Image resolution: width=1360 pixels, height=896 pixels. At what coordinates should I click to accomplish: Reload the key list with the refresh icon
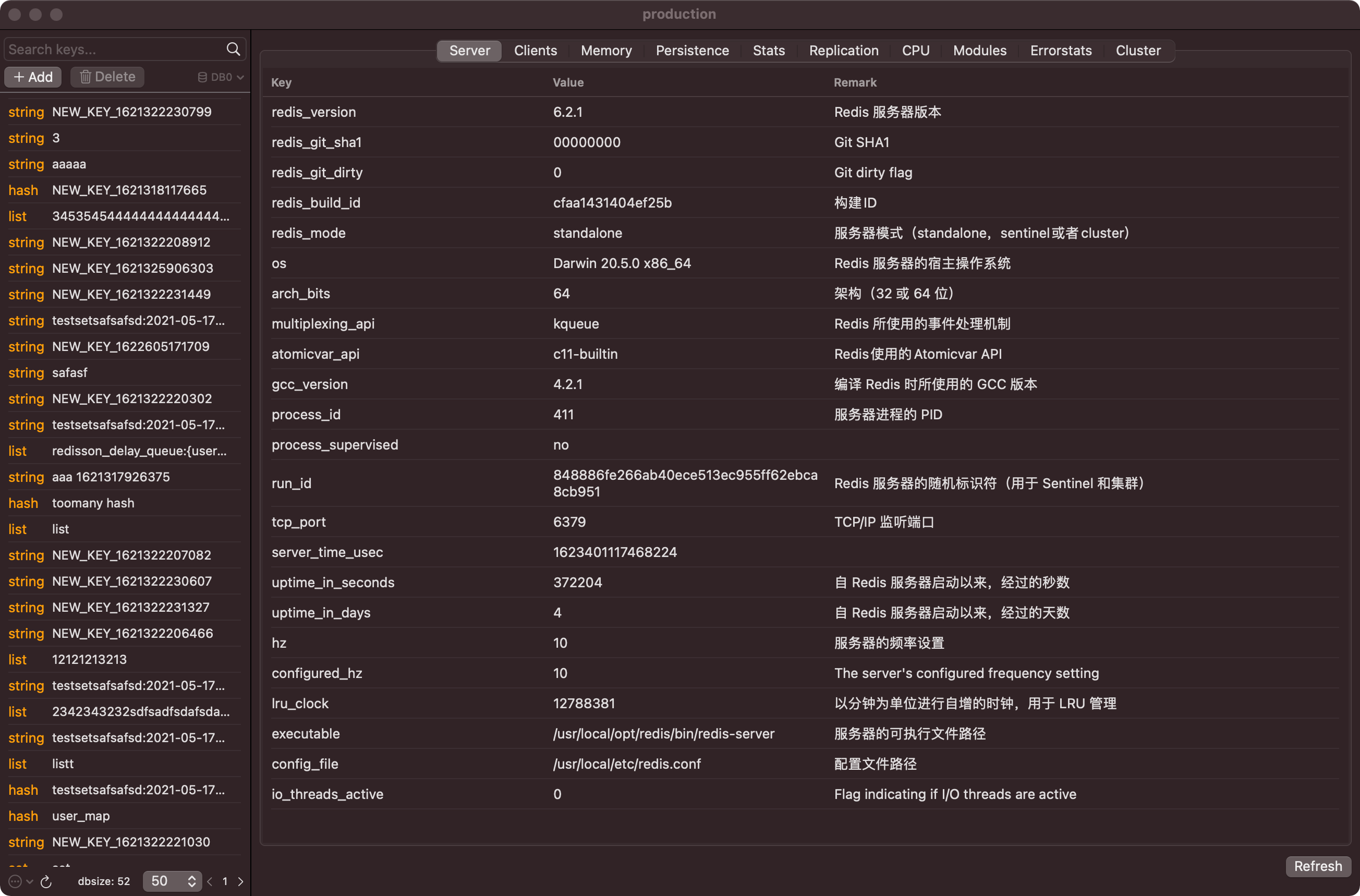tap(47, 882)
